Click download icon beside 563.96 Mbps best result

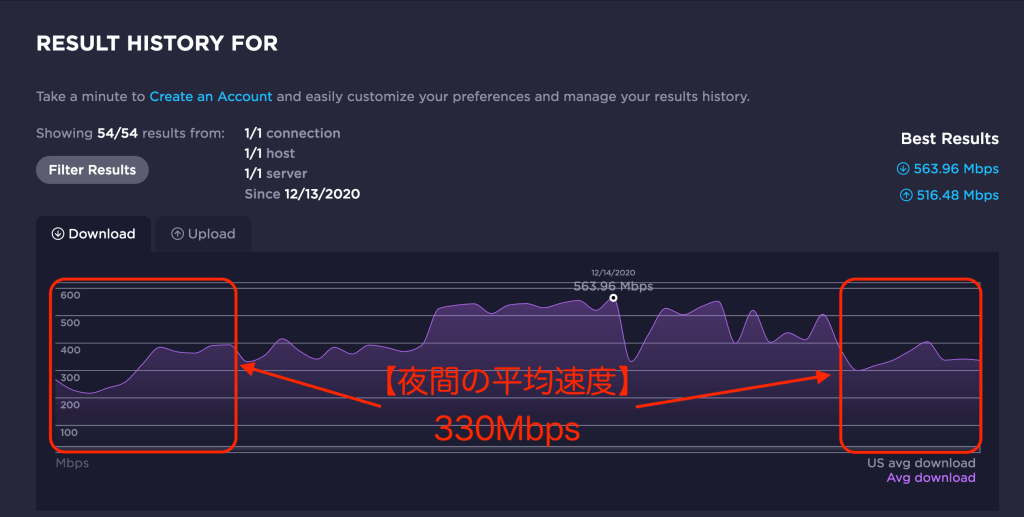[903, 169]
